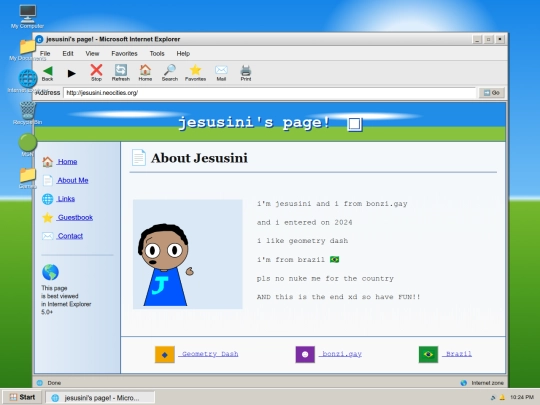The image size is (540, 405).
Task: Open the About Me sidebar link
Action: point(73,180)
